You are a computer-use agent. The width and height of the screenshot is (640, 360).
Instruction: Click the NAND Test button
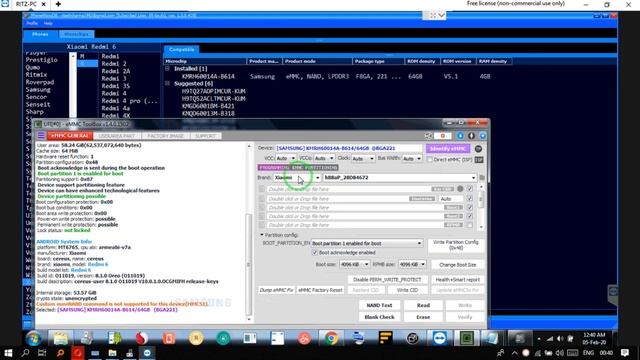tap(379, 305)
